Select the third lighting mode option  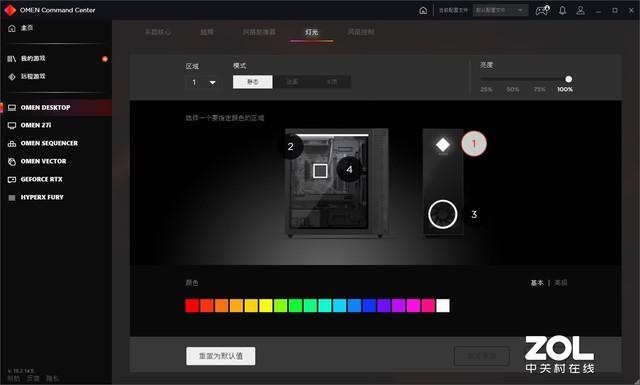point(331,82)
